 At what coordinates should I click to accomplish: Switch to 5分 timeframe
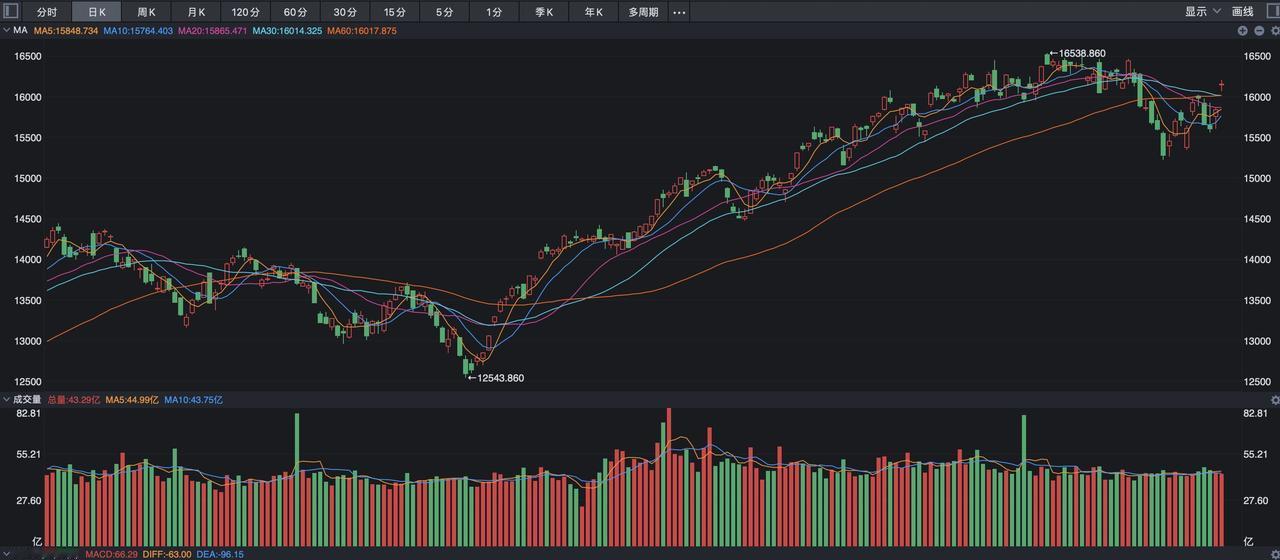(444, 12)
